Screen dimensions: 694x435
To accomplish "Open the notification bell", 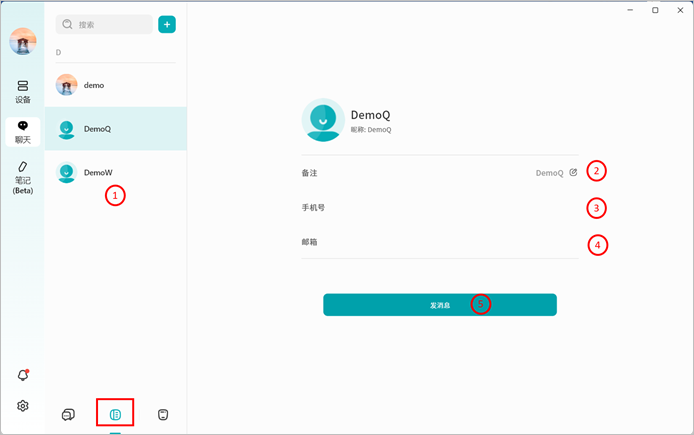I will pyautogui.click(x=22, y=375).
